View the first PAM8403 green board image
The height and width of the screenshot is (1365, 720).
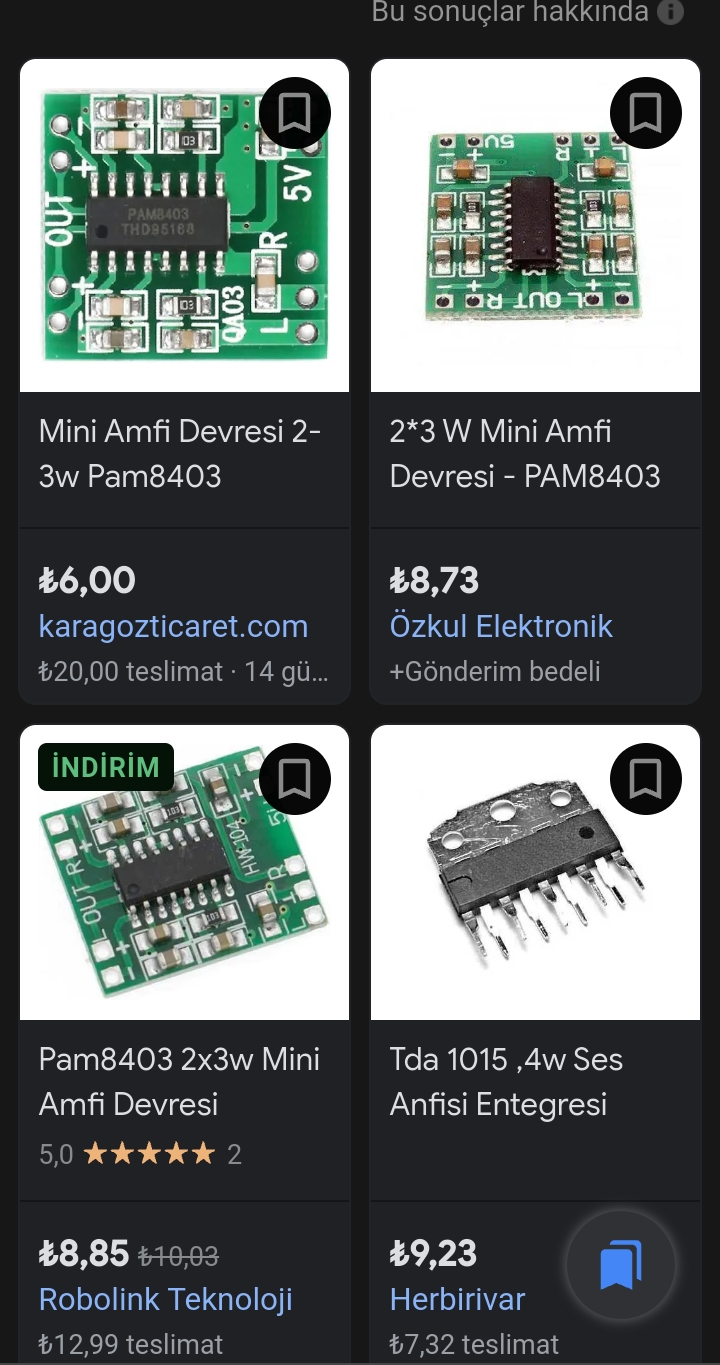pyautogui.click(x=184, y=225)
